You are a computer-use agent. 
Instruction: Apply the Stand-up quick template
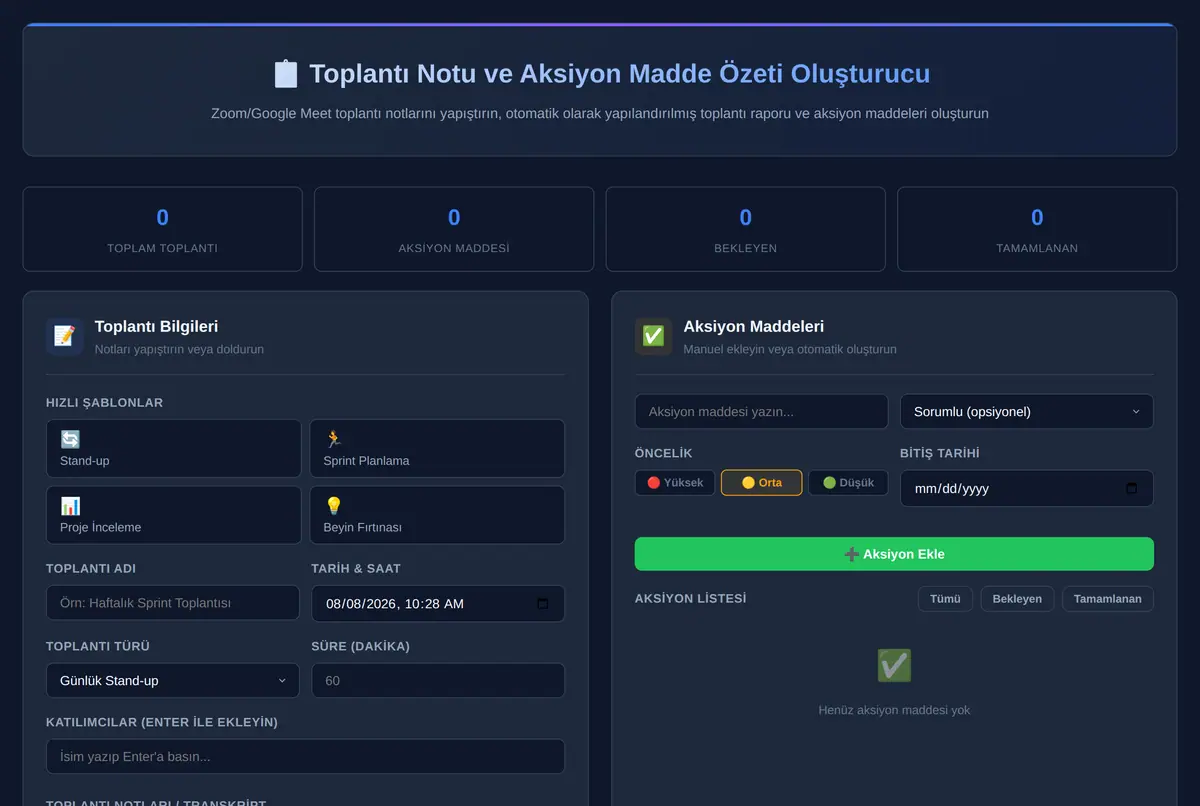click(173, 448)
